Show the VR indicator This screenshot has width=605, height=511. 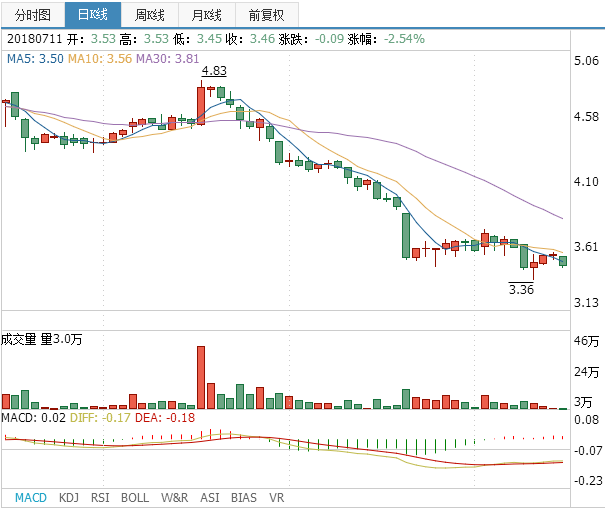point(277,497)
